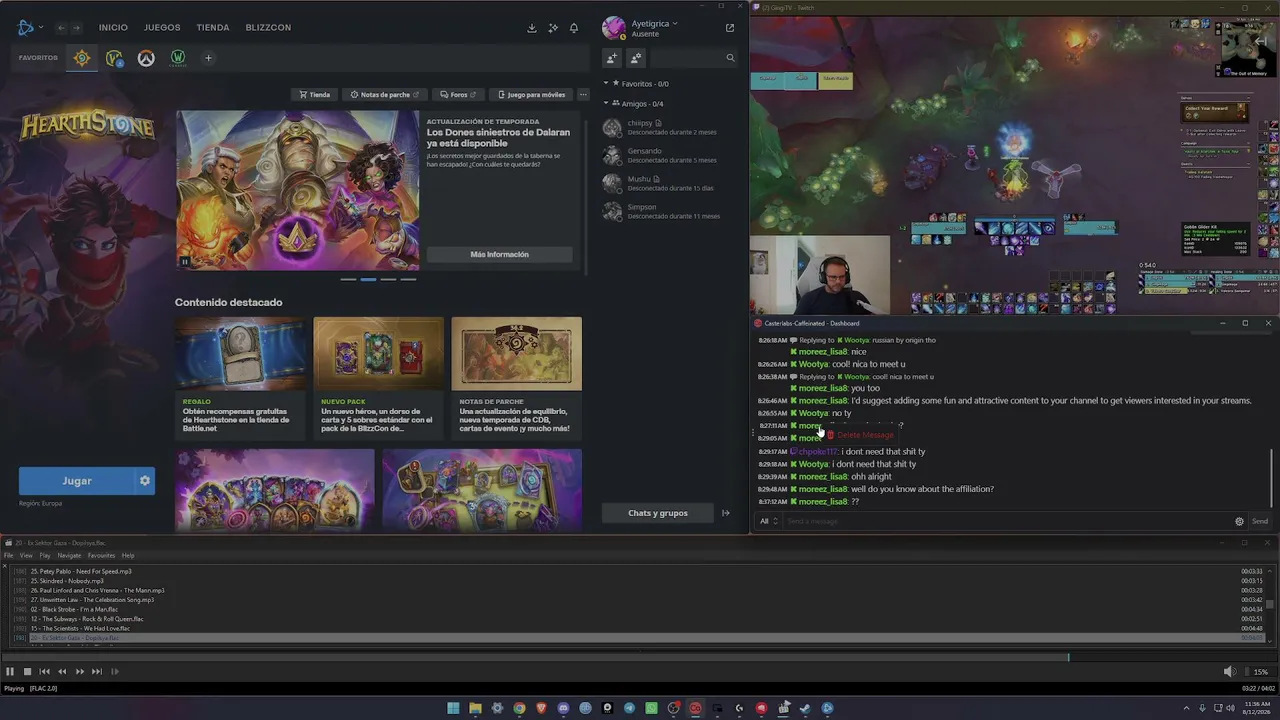Open the All chat destination selector
1280x720 pixels.
coord(768,521)
